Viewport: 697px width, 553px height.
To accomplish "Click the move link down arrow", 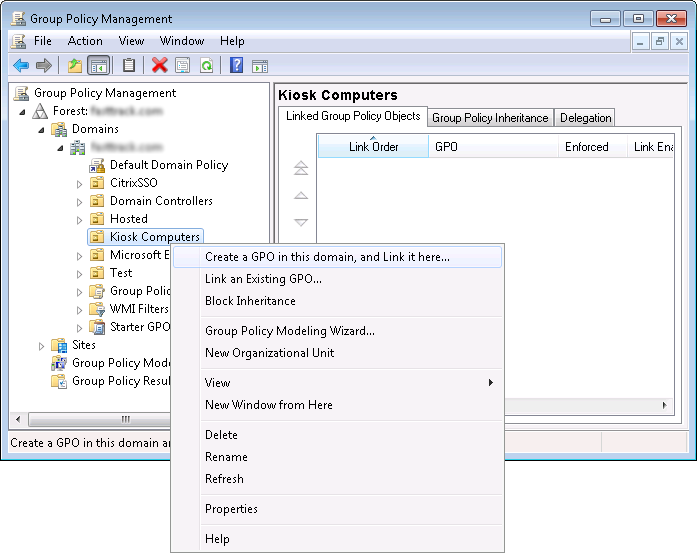I will [x=301, y=222].
